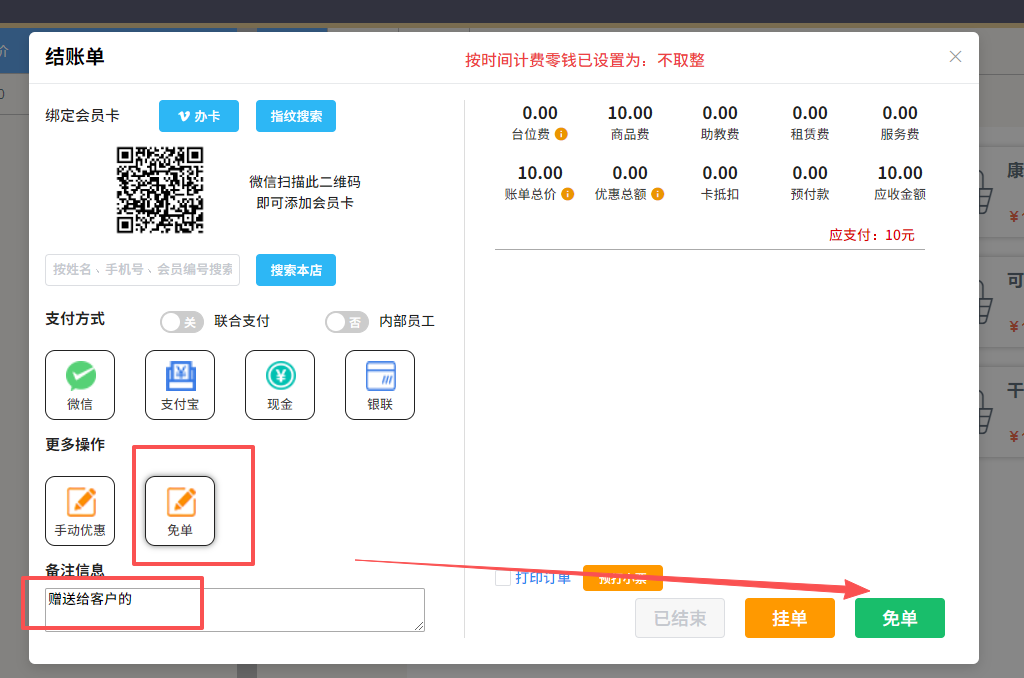This screenshot has width=1024, height=678.
Task: Confirm with the green 免单 button
Action: click(x=899, y=618)
